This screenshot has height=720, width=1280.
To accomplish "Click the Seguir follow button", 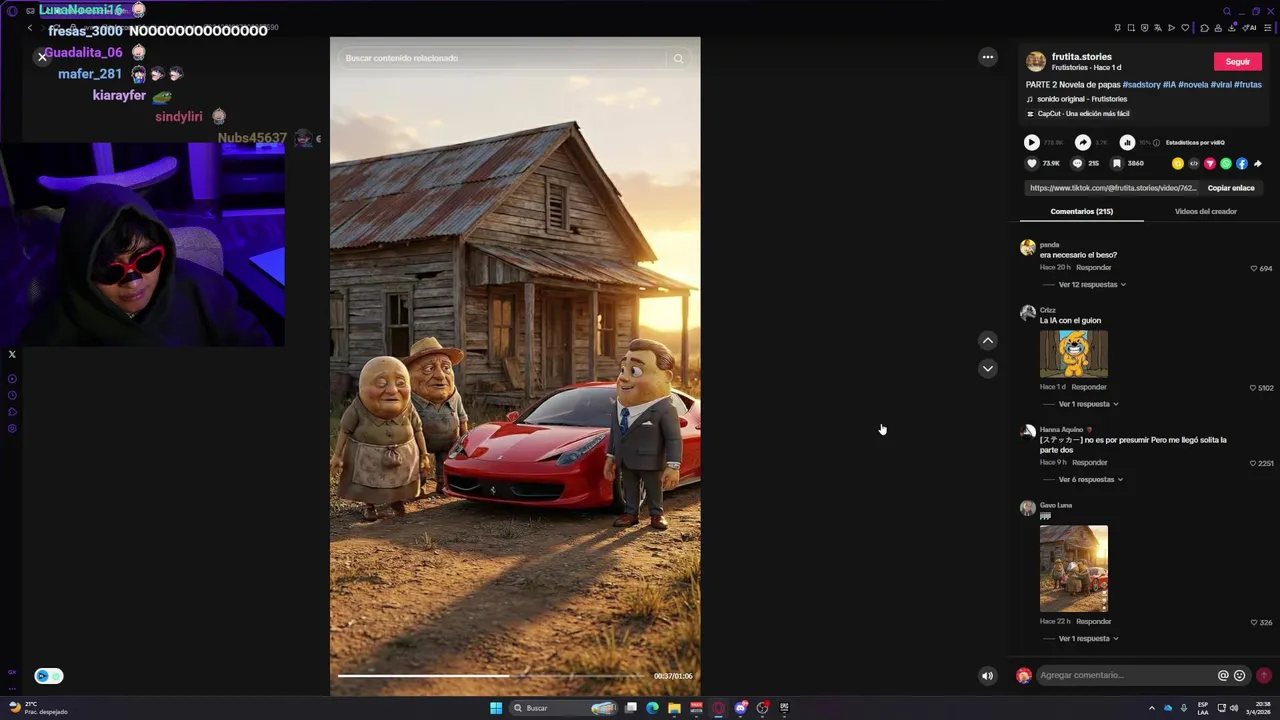I will [x=1238, y=62].
